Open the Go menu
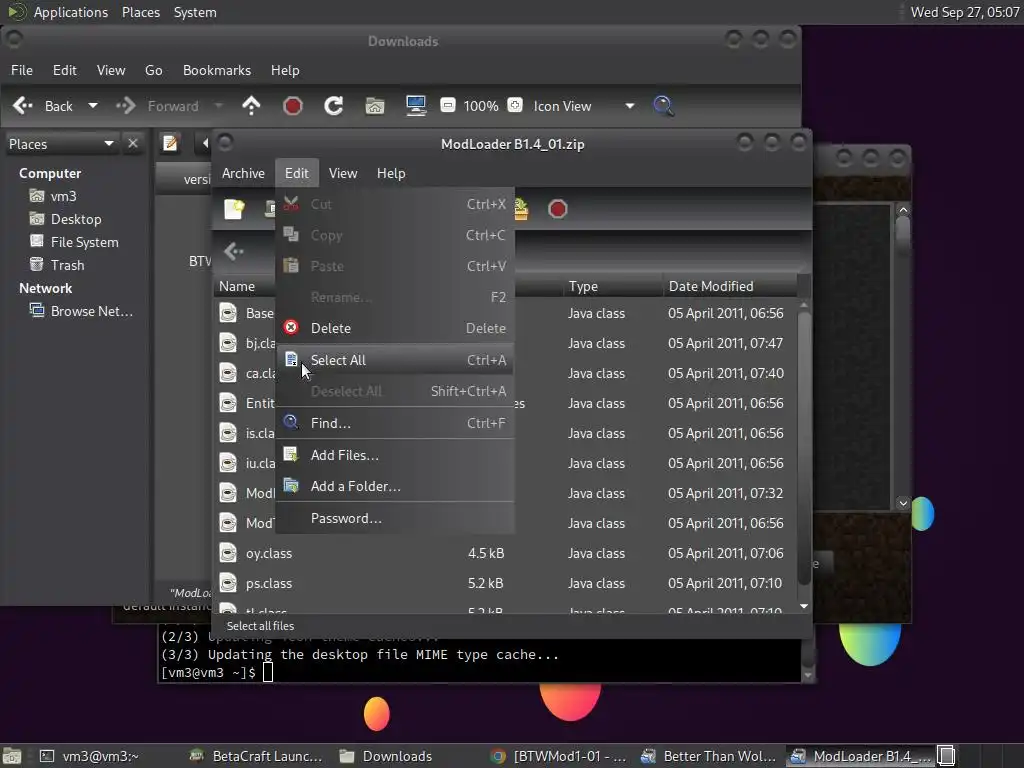The image size is (1024, 768). click(153, 71)
